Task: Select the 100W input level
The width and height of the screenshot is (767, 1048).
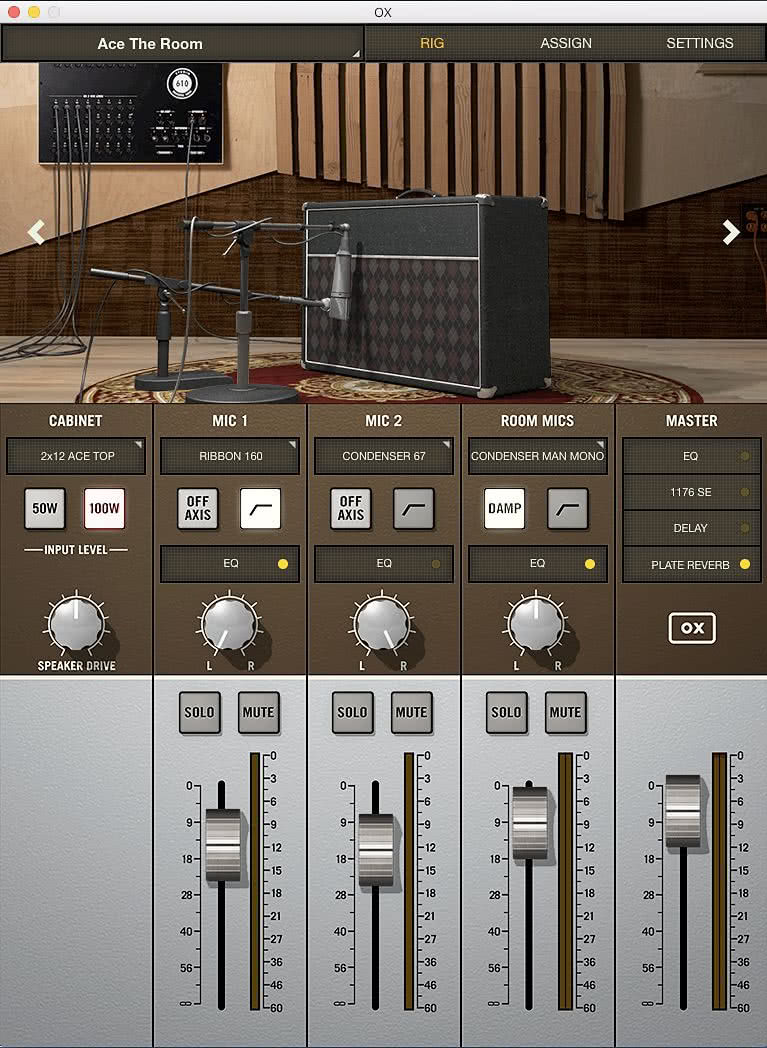Action: [x=104, y=509]
